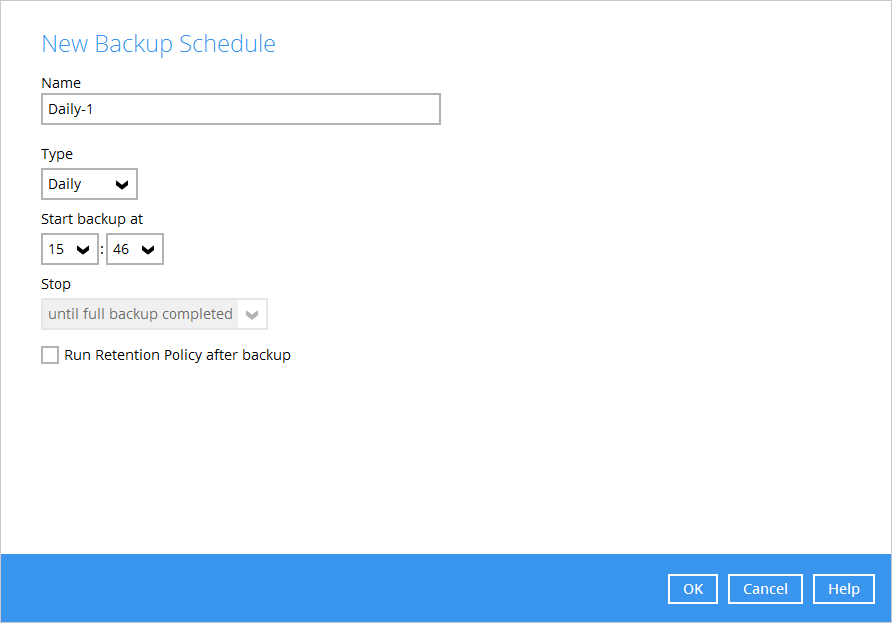This screenshot has height=623, width=892.
Task: Click the Start backup at label
Action: coord(92,219)
